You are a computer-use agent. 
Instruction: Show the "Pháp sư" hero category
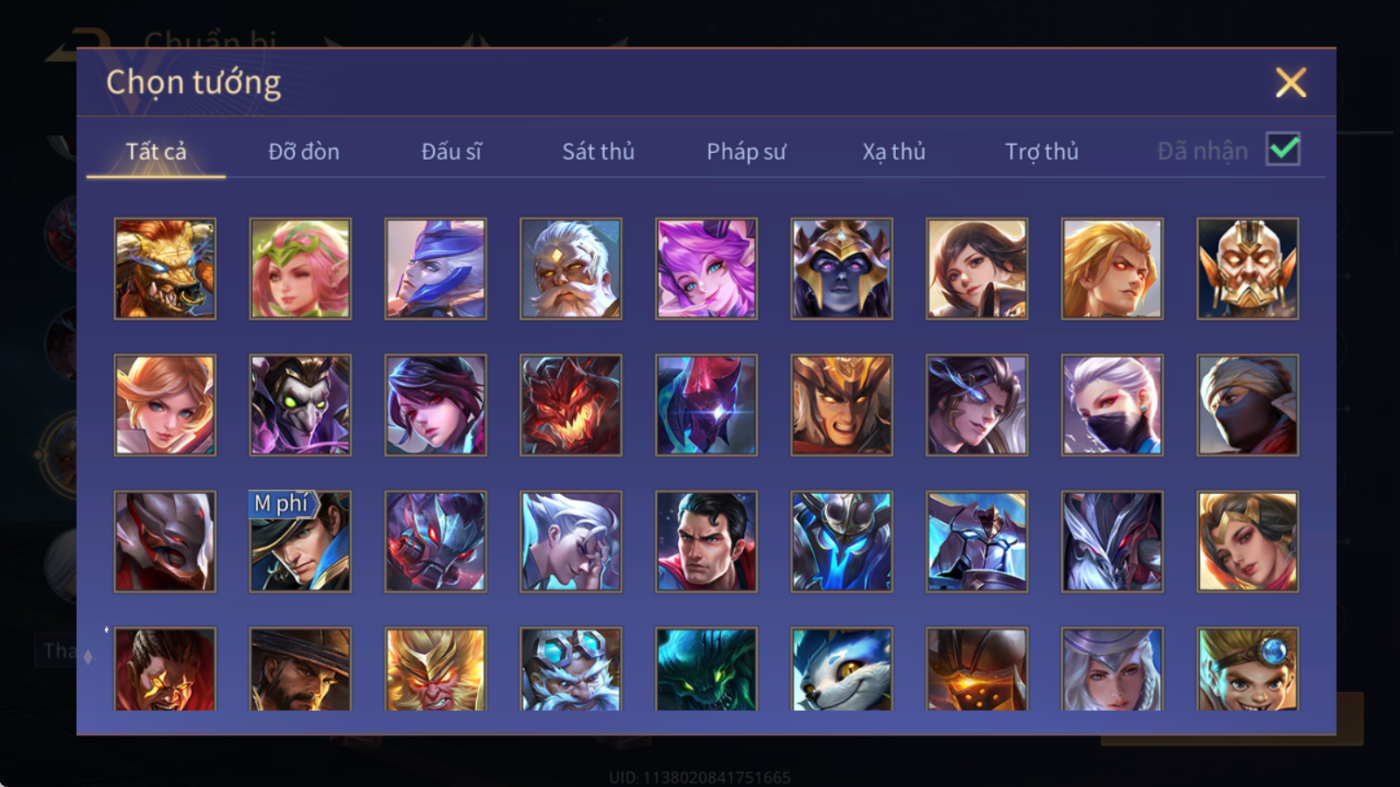pyautogui.click(x=746, y=152)
